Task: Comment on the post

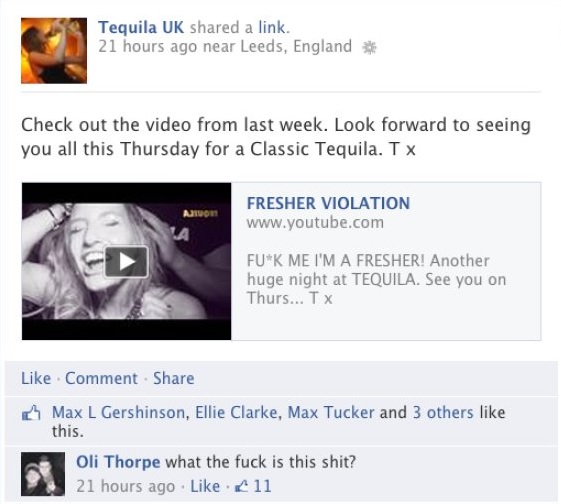Action: click(x=101, y=378)
